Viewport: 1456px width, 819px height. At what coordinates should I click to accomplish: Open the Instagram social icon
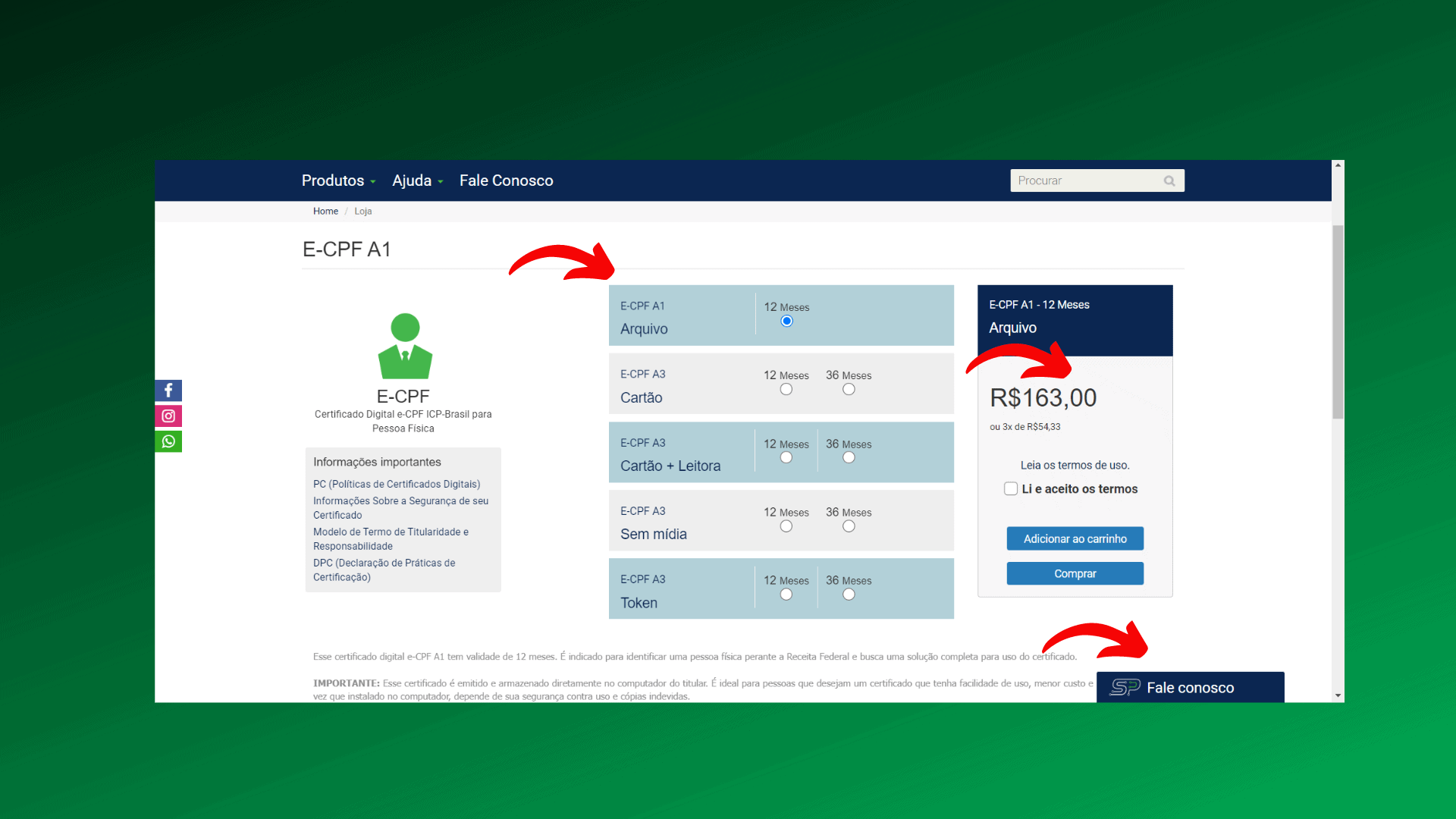point(168,416)
